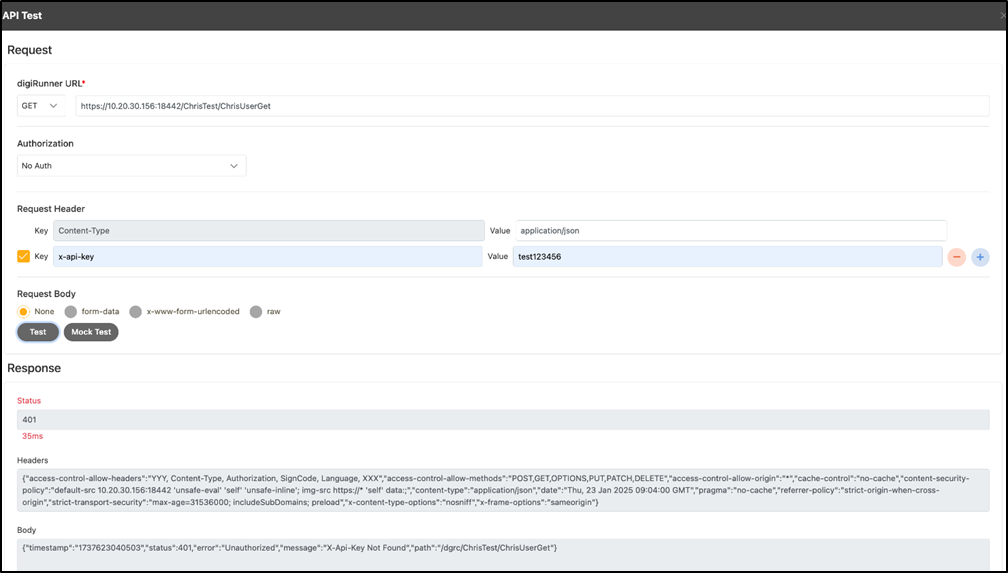Open the GET HTTP method dropdown
The image size is (1008, 573).
pos(40,106)
